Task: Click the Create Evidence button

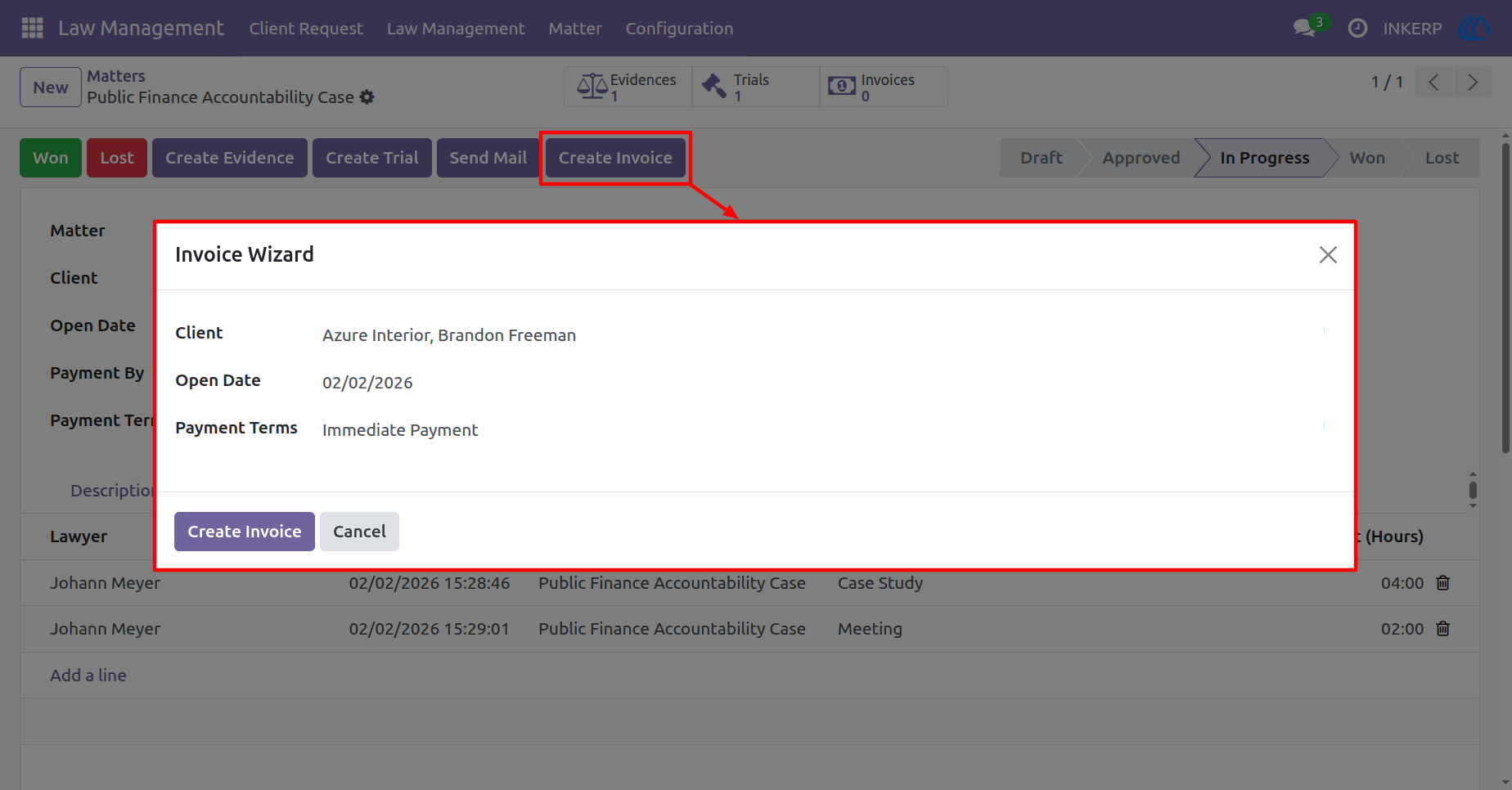Action: [230, 158]
